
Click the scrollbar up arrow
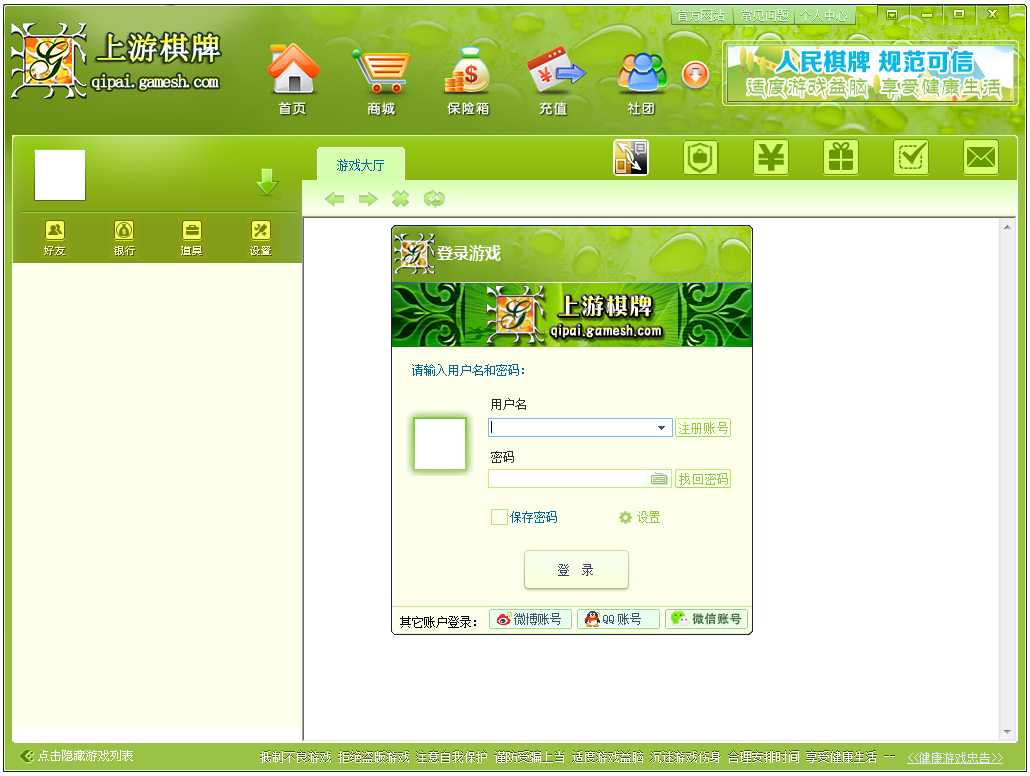1007,227
